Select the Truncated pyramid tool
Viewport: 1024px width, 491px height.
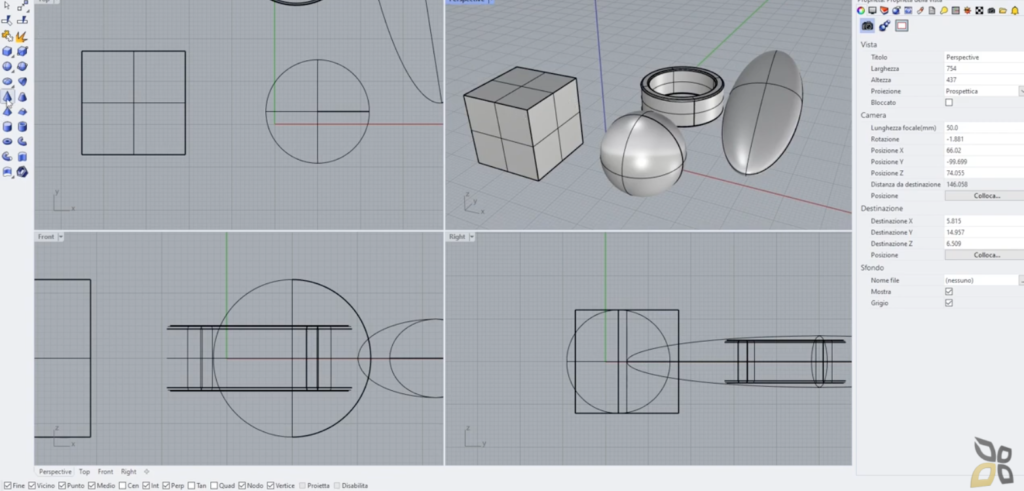(x=22, y=112)
